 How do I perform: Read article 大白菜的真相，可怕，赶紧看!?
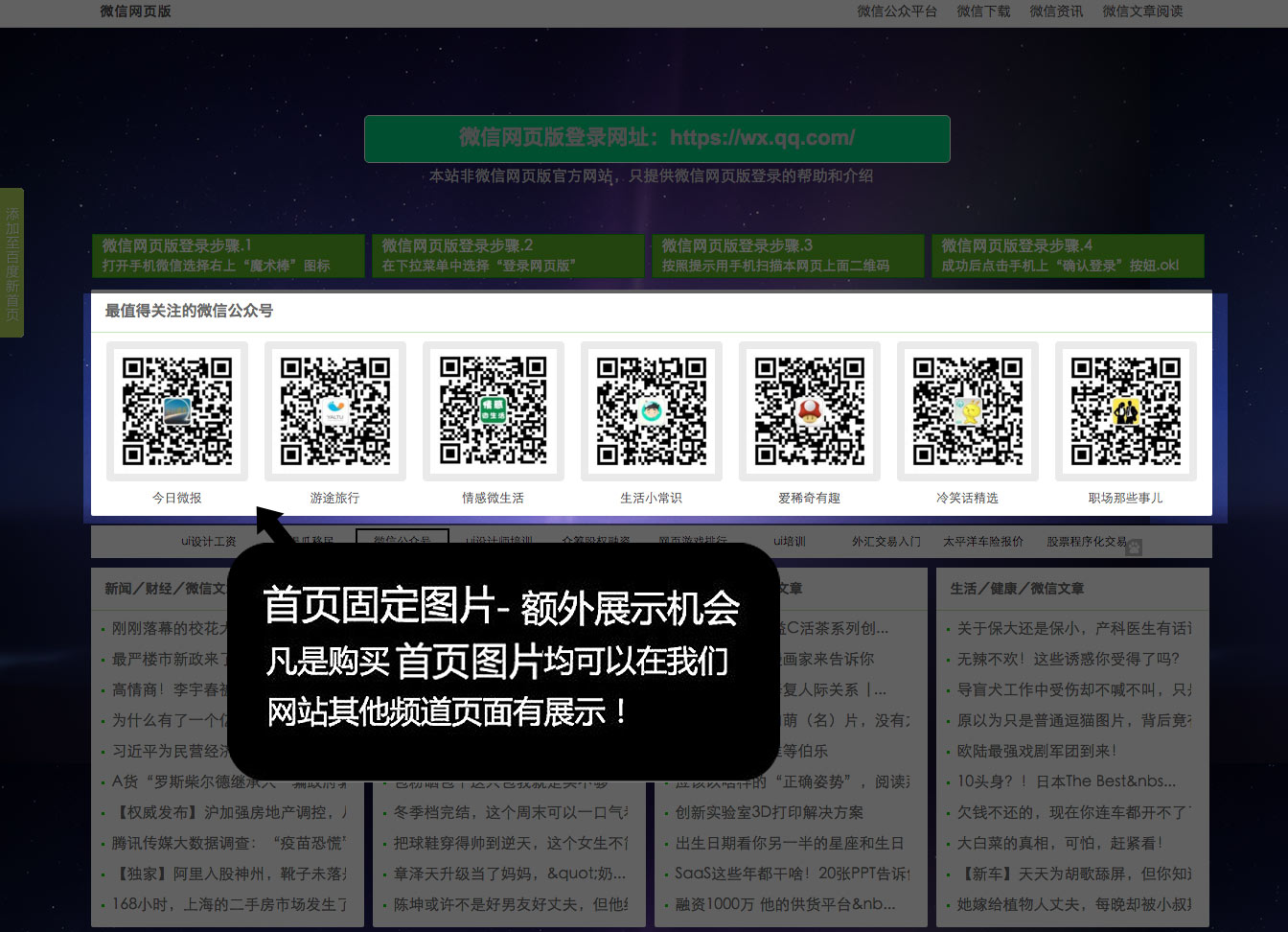pos(1059,843)
